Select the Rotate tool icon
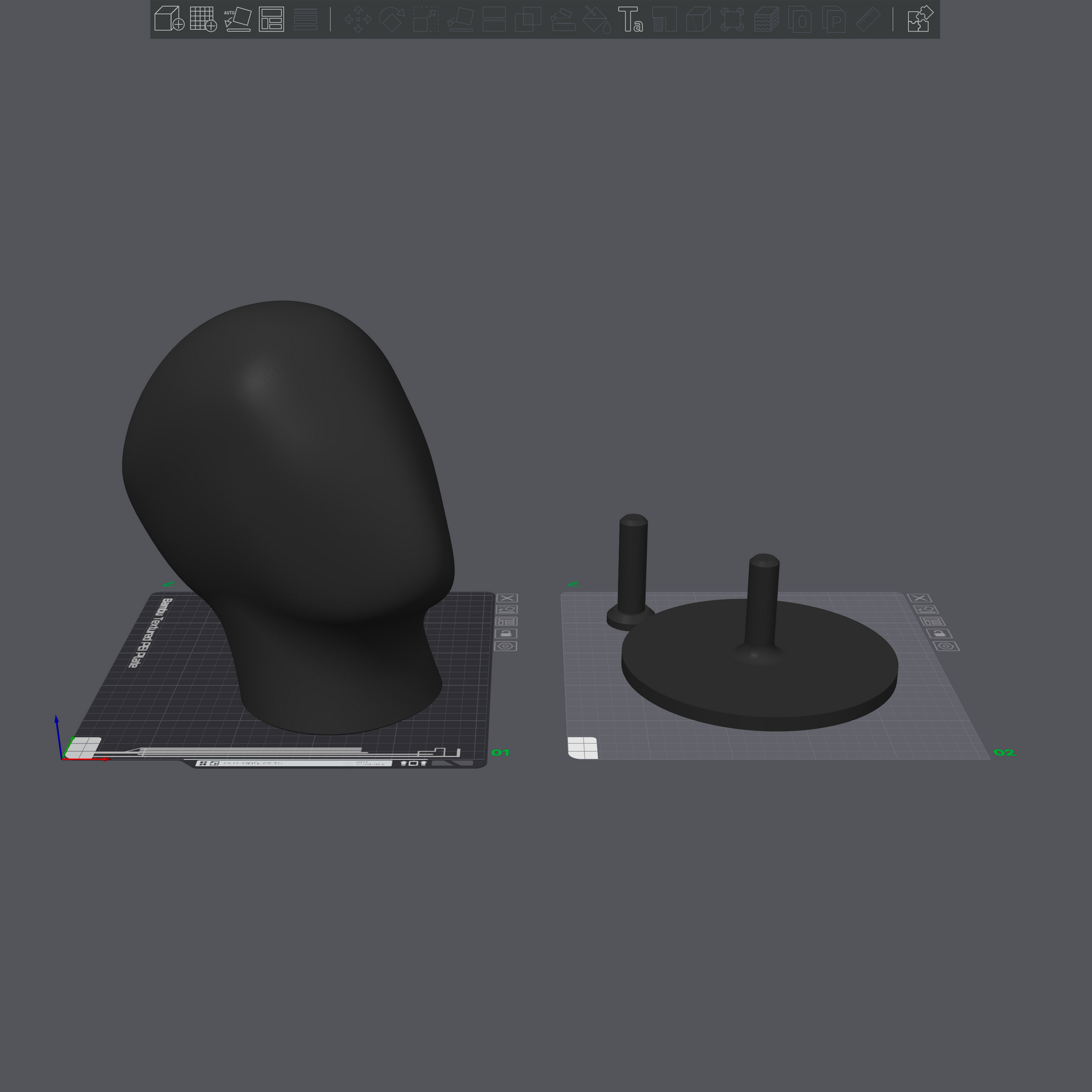Viewport: 1092px width, 1092px height. 392,19
